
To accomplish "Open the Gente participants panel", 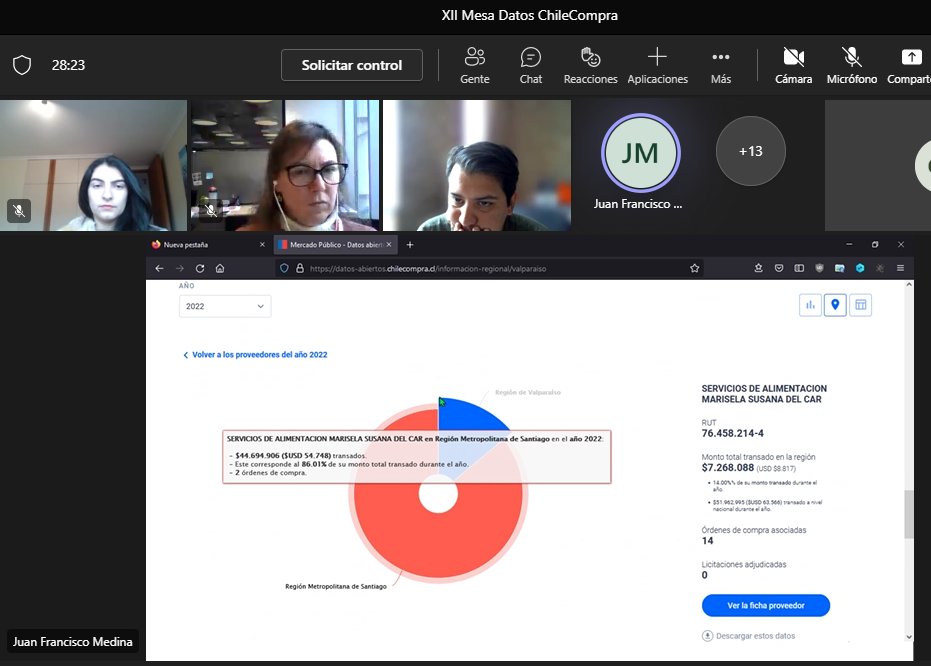I will click(x=474, y=66).
